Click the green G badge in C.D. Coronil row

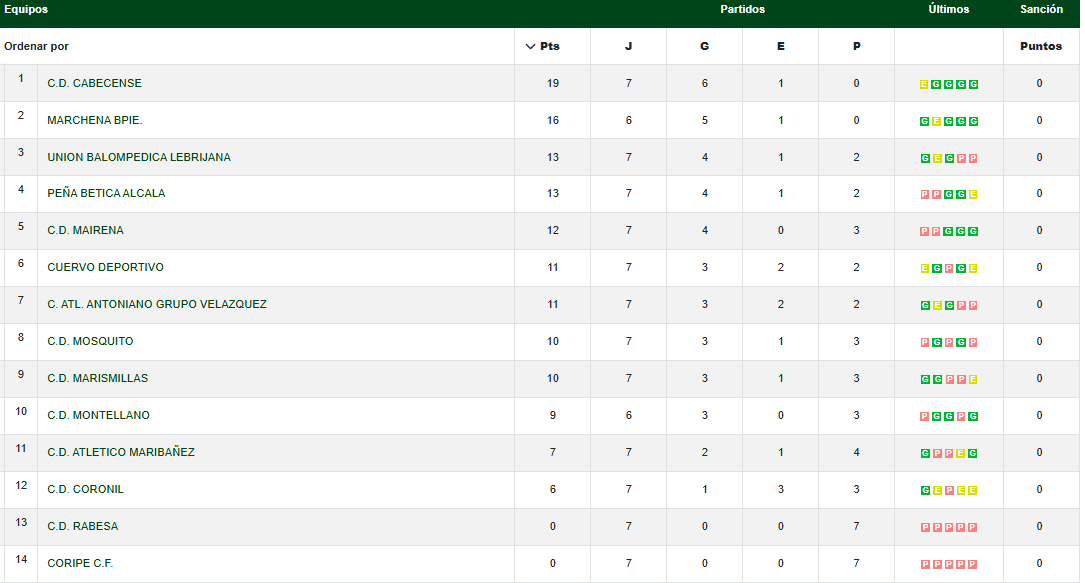click(925, 491)
